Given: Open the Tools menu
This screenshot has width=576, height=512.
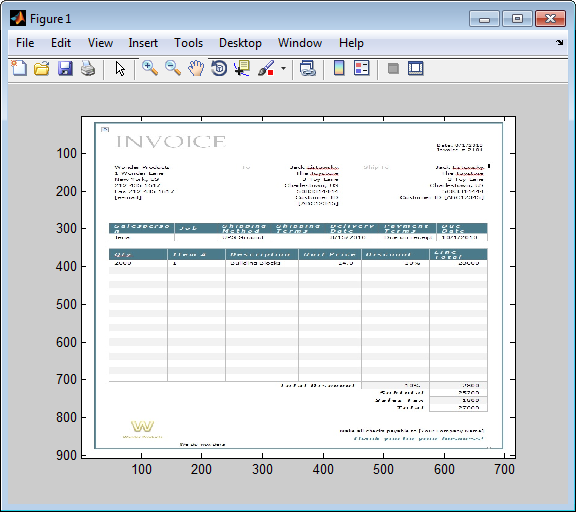Looking at the screenshot, I should point(188,43).
